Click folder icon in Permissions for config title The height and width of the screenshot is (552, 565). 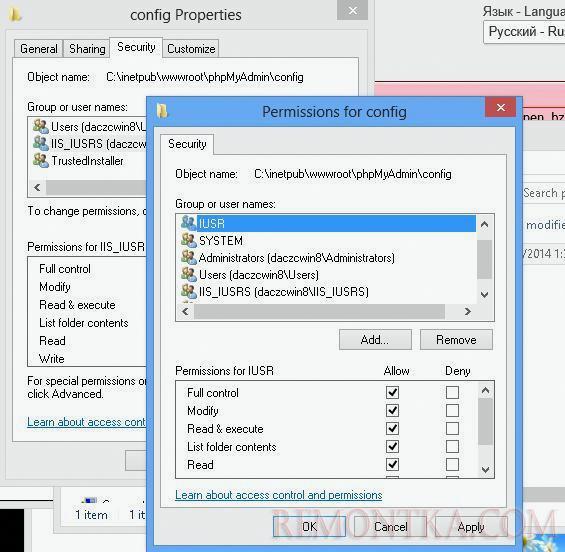click(x=163, y=111)
